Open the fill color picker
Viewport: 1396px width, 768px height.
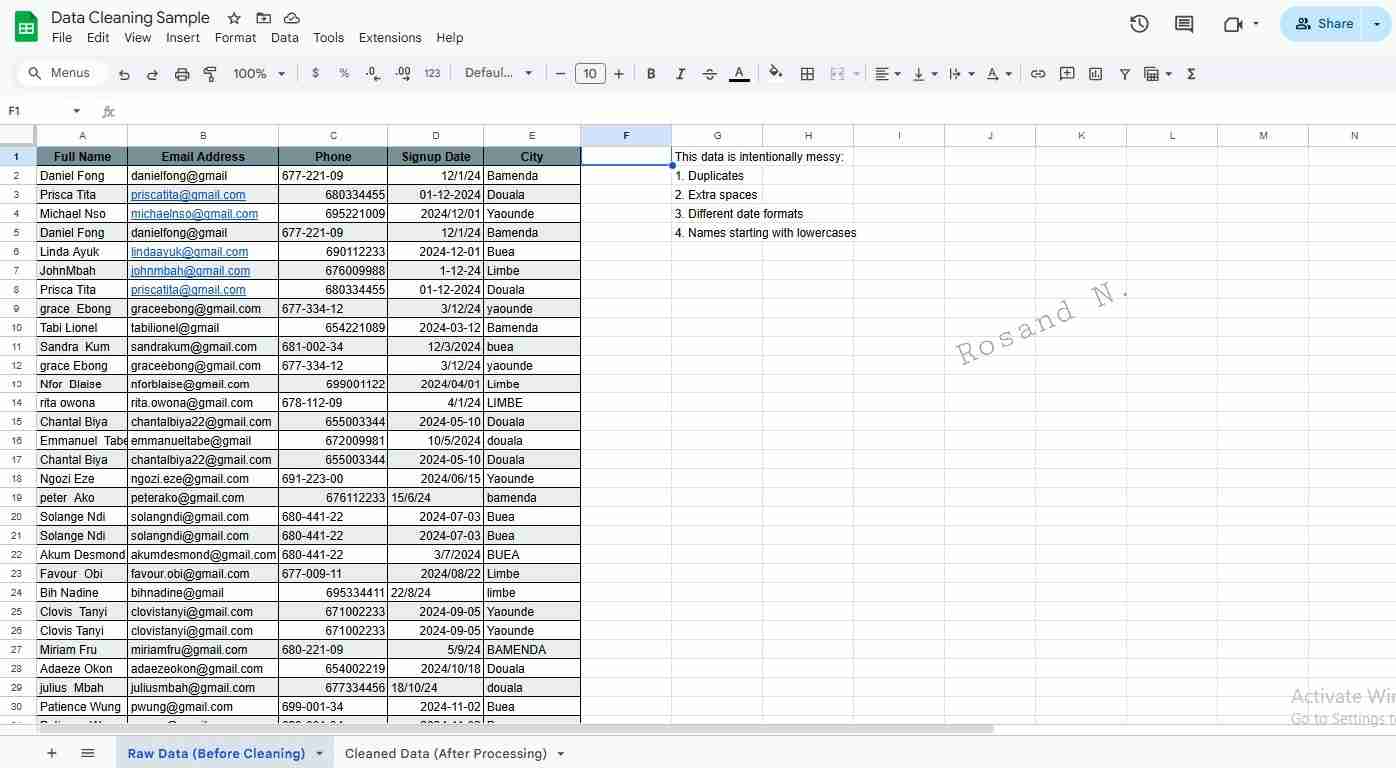click(775, 74)
